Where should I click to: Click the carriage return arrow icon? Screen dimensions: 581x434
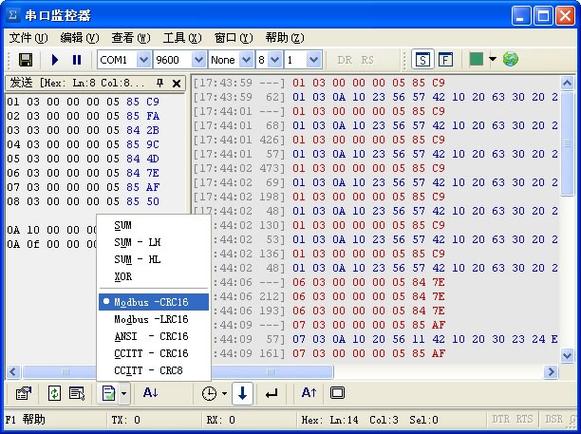click(x=272, y=394)
